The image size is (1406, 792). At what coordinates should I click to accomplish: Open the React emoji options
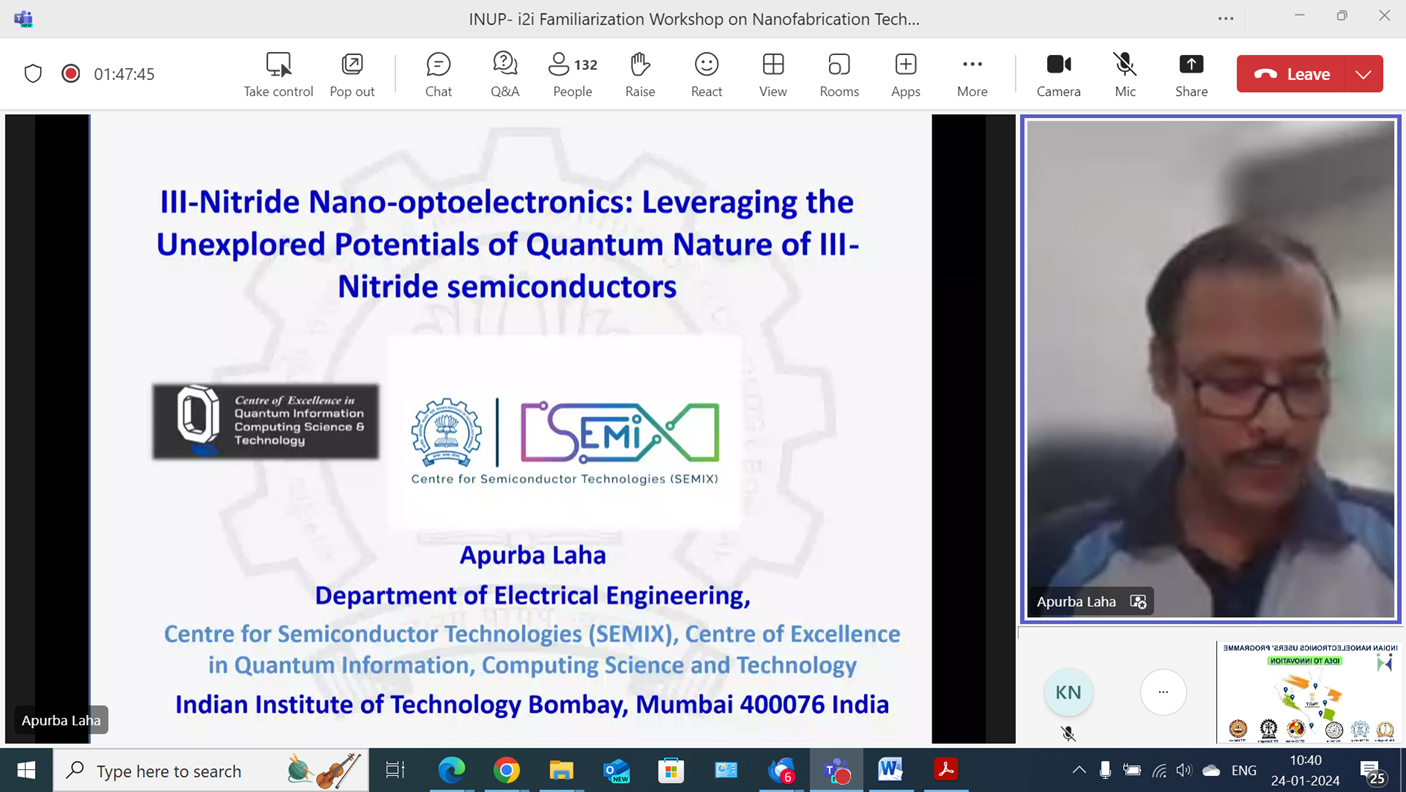pyautogui.click(x=706, y=75)
